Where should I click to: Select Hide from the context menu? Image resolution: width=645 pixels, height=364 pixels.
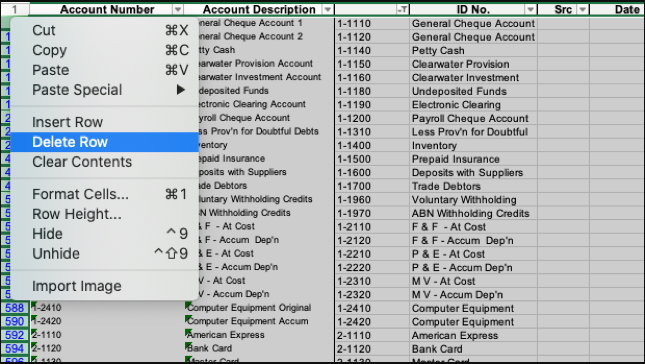pos(104,234)
